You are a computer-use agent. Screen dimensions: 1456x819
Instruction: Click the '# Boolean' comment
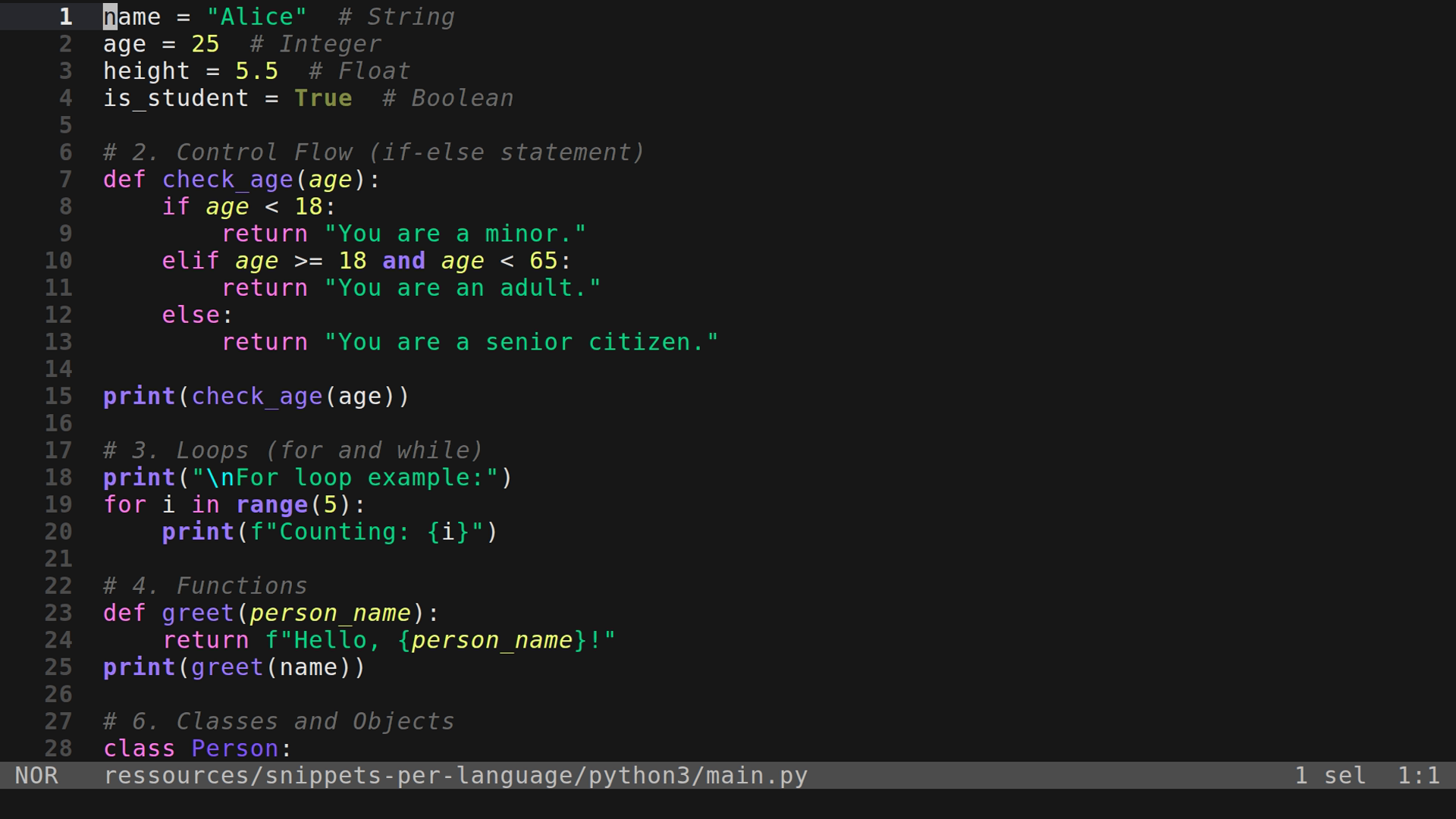(x=448, y=99)
